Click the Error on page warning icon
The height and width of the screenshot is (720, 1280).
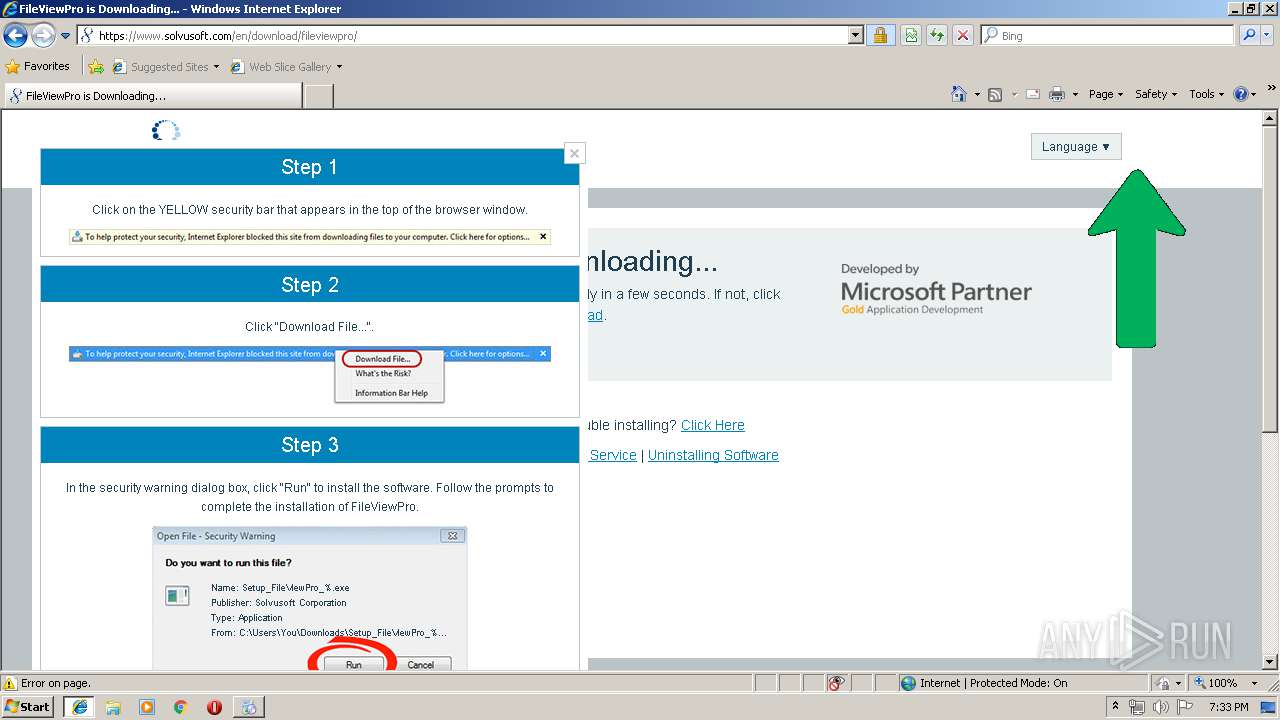tap(10, 683)
